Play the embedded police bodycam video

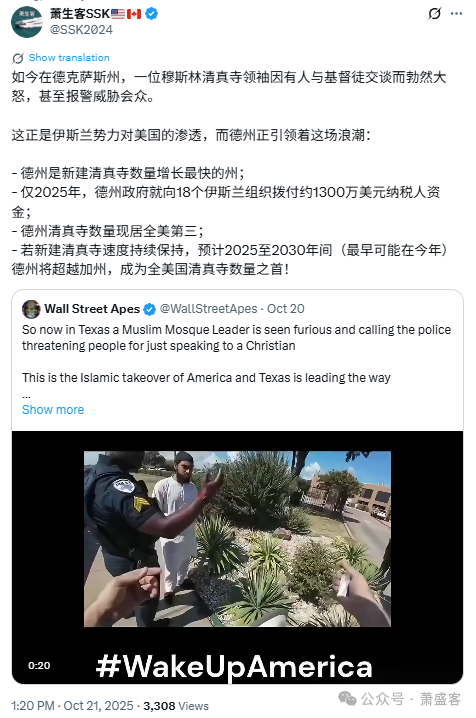tap(237, 538)
